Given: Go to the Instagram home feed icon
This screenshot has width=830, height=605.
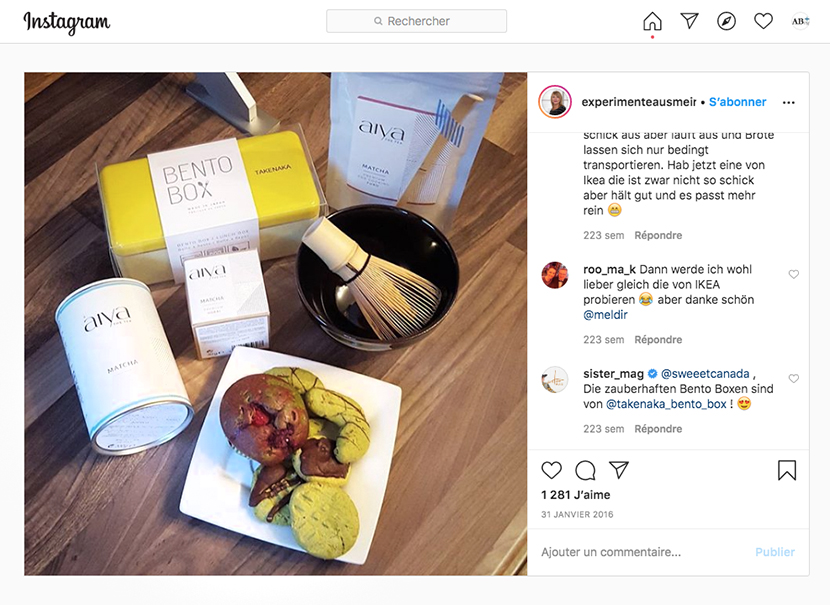Looking at the screenshot, I should pos(652,21).
